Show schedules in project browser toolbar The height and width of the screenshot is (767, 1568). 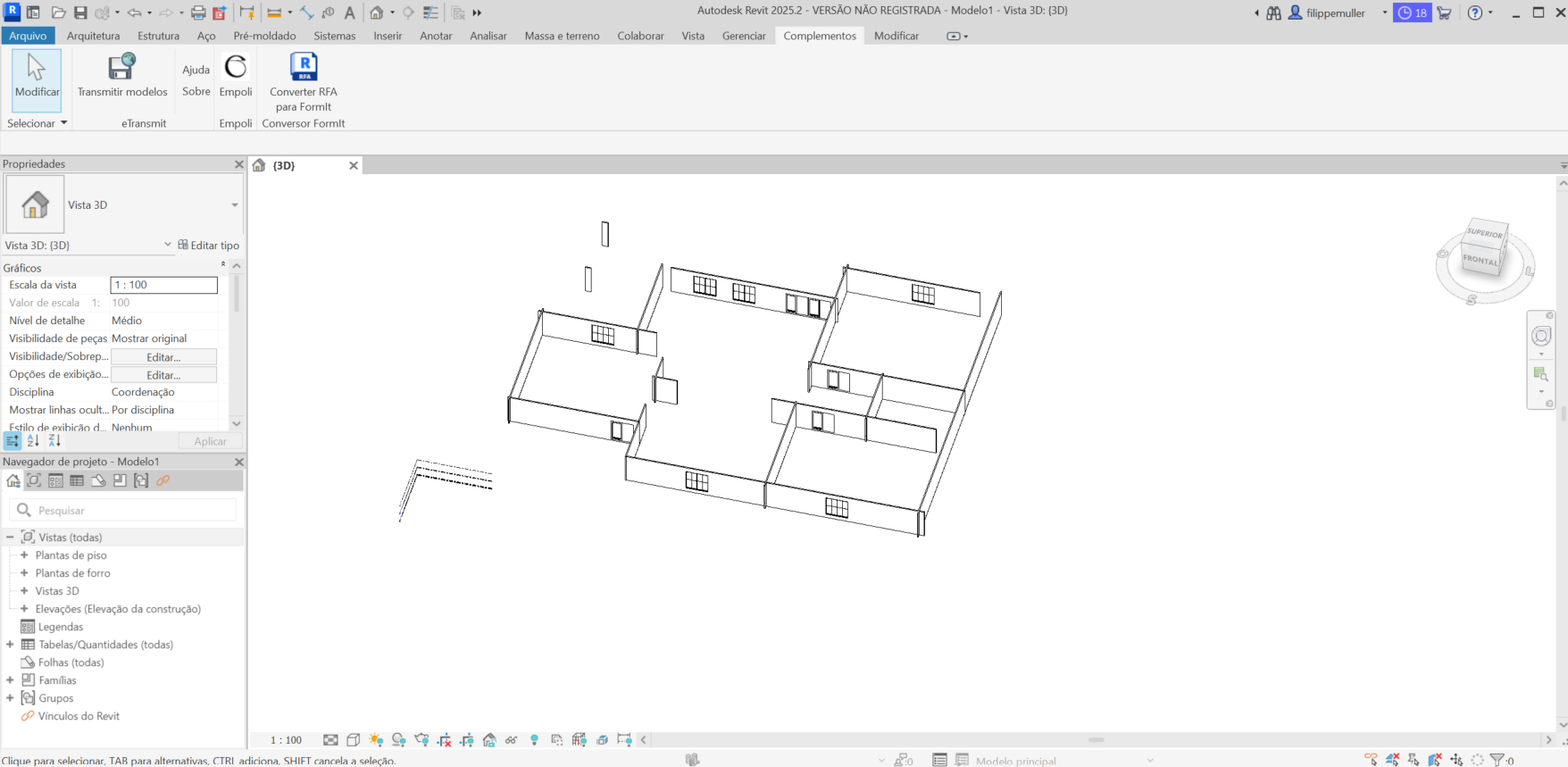click(x=77, y=480)
